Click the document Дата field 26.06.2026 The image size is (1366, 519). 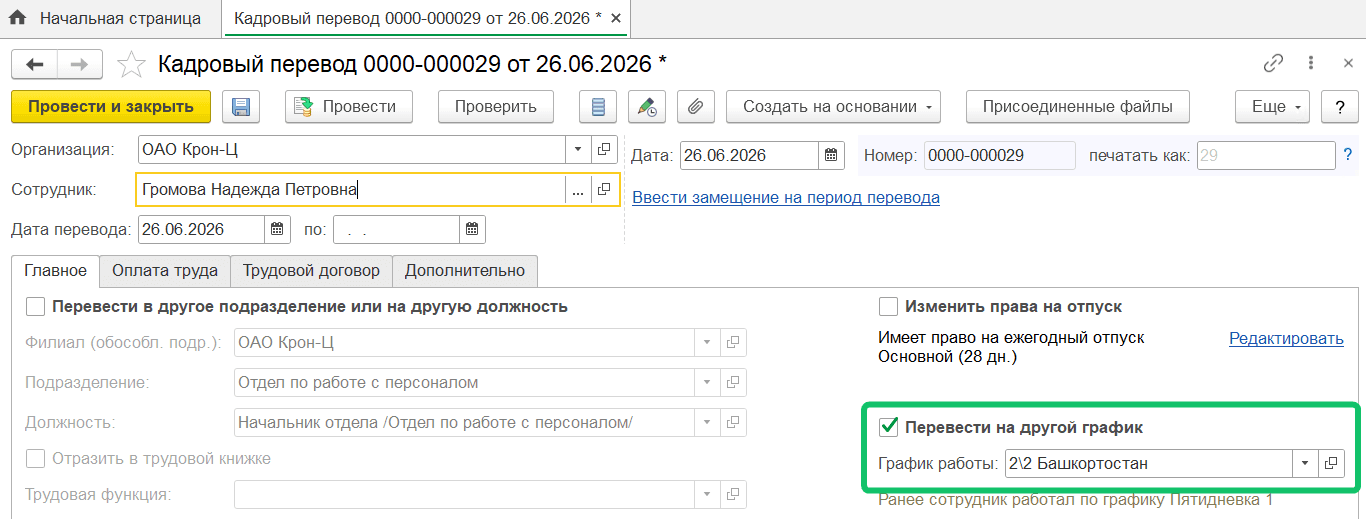coord(749,155)
